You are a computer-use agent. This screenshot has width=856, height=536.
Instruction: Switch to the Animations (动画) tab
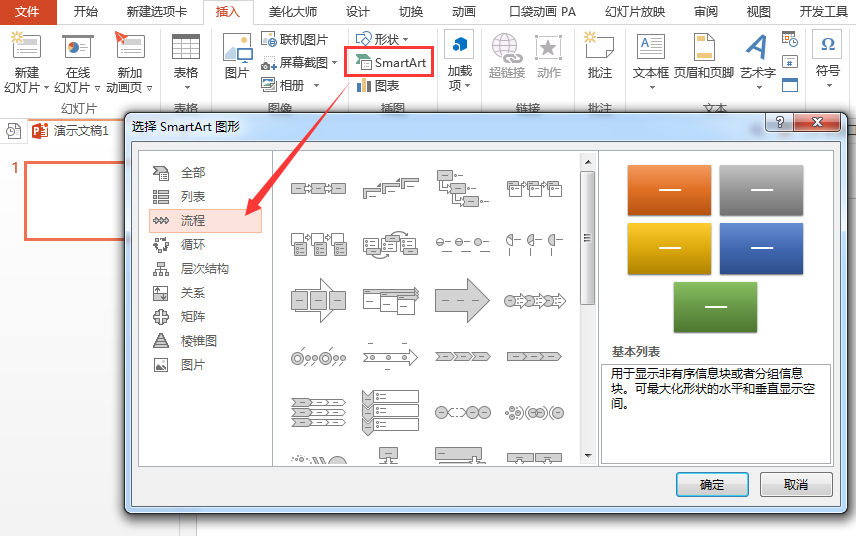pos(463,11)
